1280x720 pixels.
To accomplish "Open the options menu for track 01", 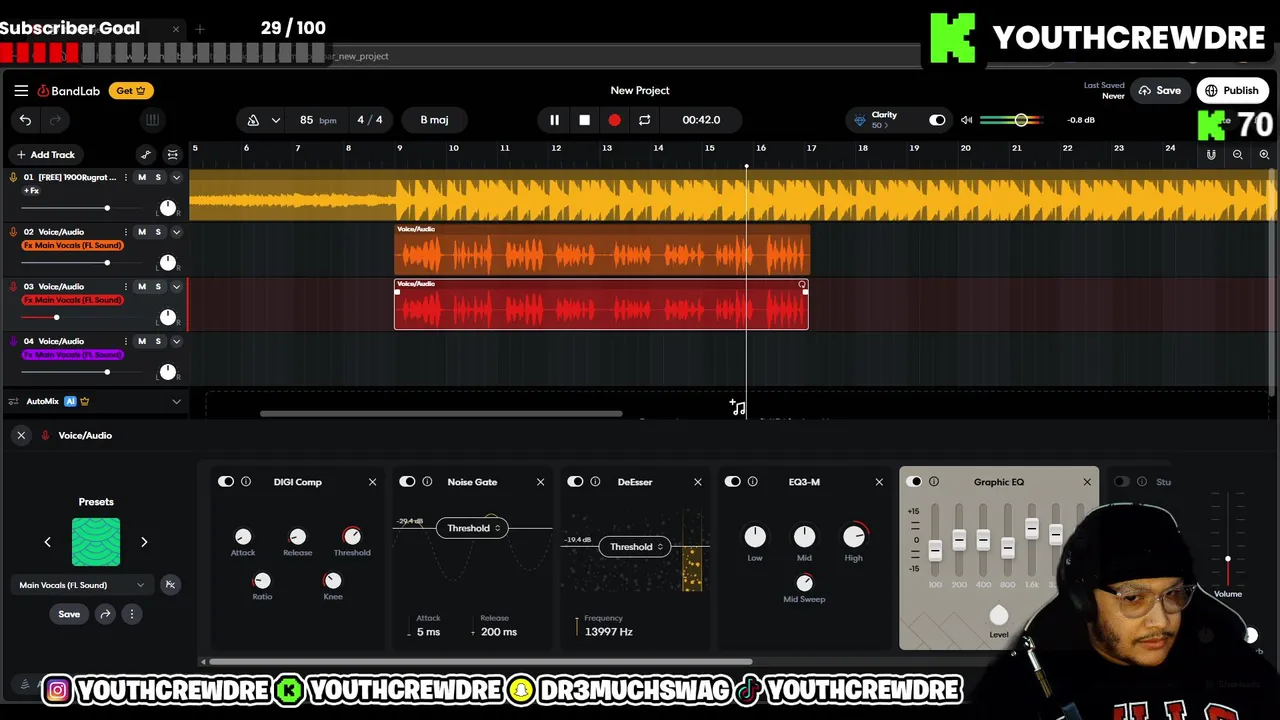I will (x=125, y=177).
